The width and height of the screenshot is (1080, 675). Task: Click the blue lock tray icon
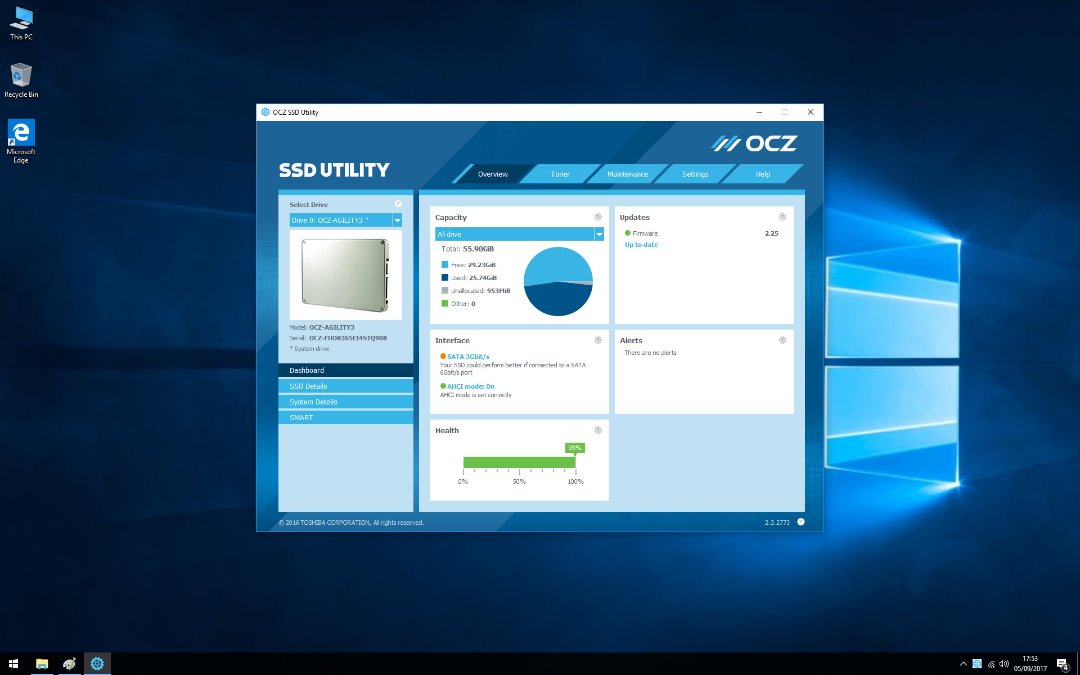coord(977,664)
